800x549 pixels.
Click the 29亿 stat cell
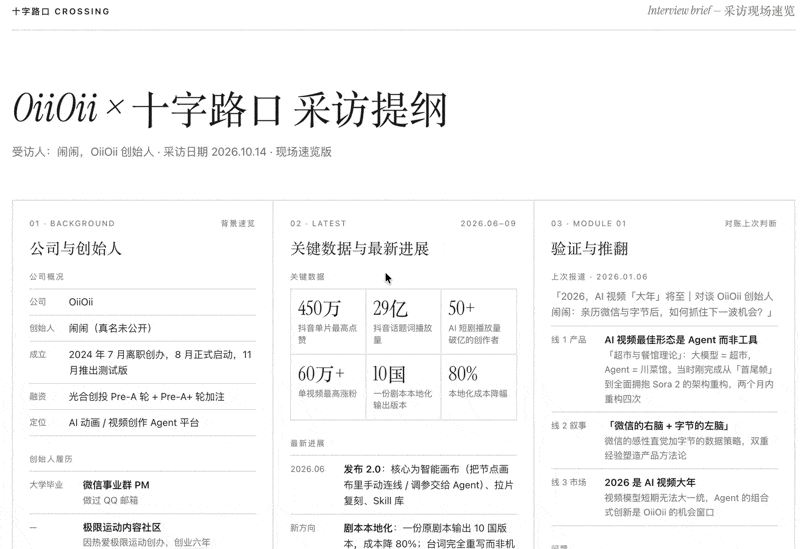[x=403, y=321]
